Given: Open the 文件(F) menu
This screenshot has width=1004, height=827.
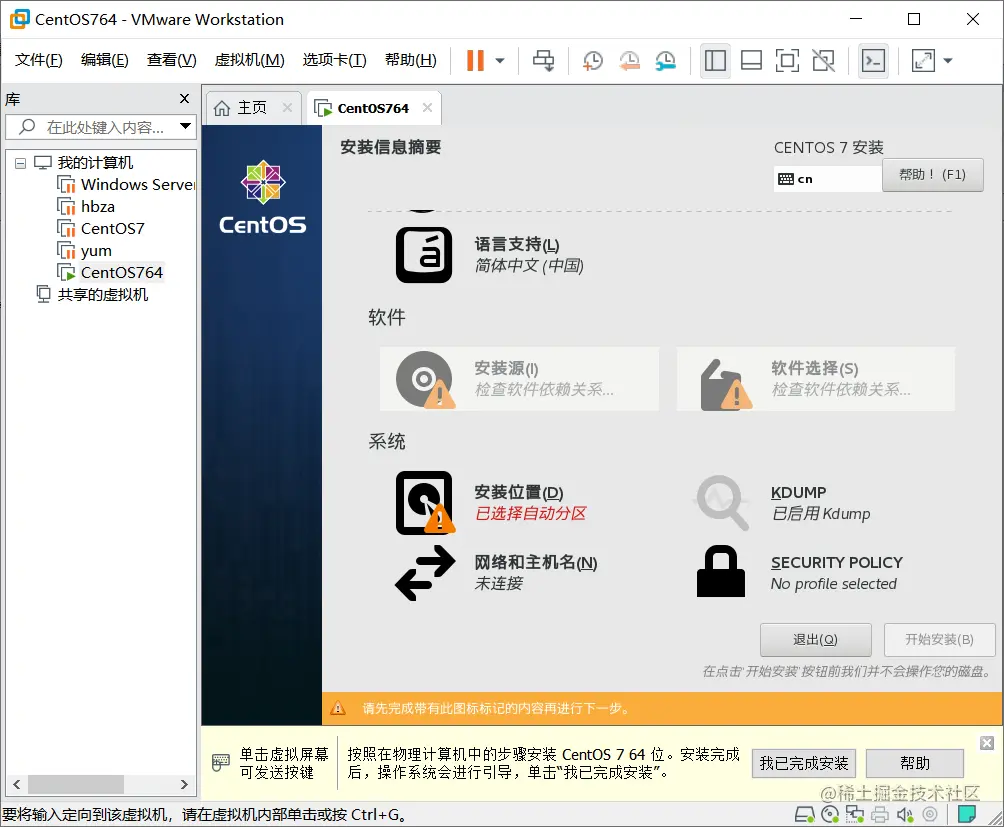Looking at the screenshot, I should tap(38, 60).
